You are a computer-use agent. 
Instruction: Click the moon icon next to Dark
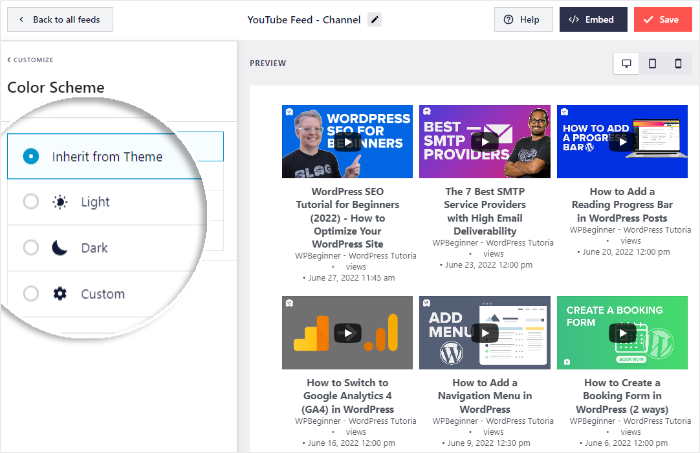click(x=59, y=247)
